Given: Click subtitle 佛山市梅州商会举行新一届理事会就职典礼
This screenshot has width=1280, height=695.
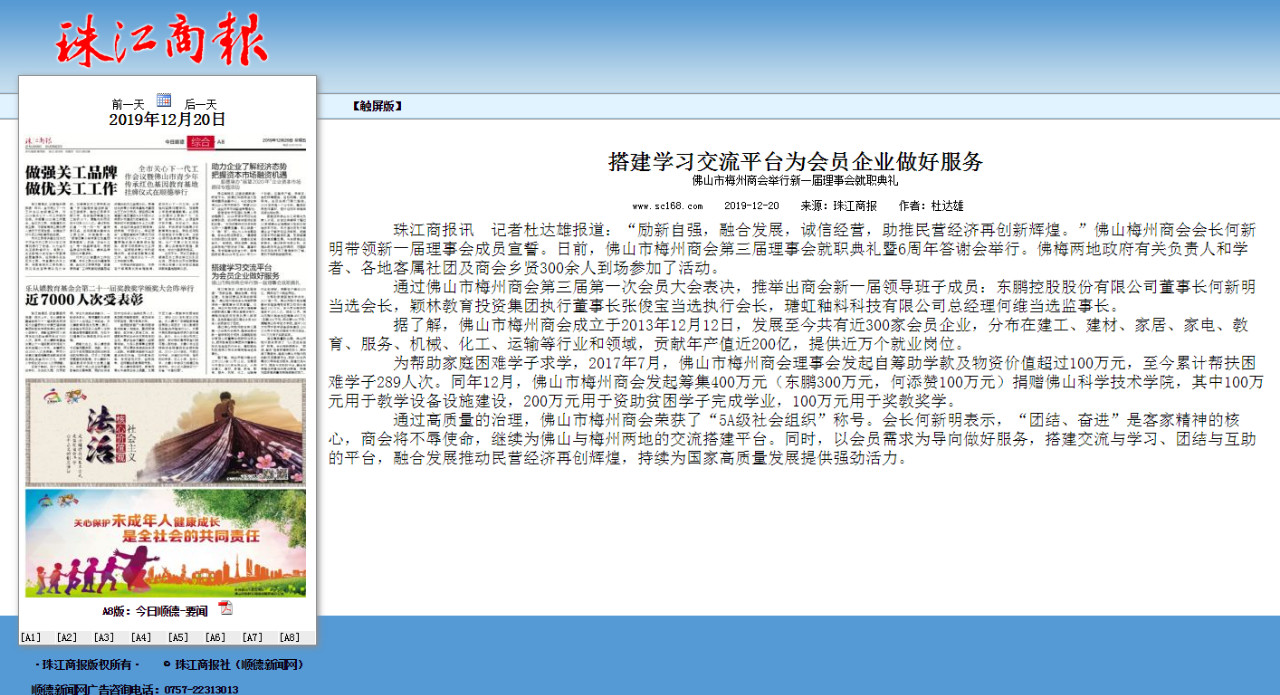Looking at the screenshot, I should pos(795,181).
